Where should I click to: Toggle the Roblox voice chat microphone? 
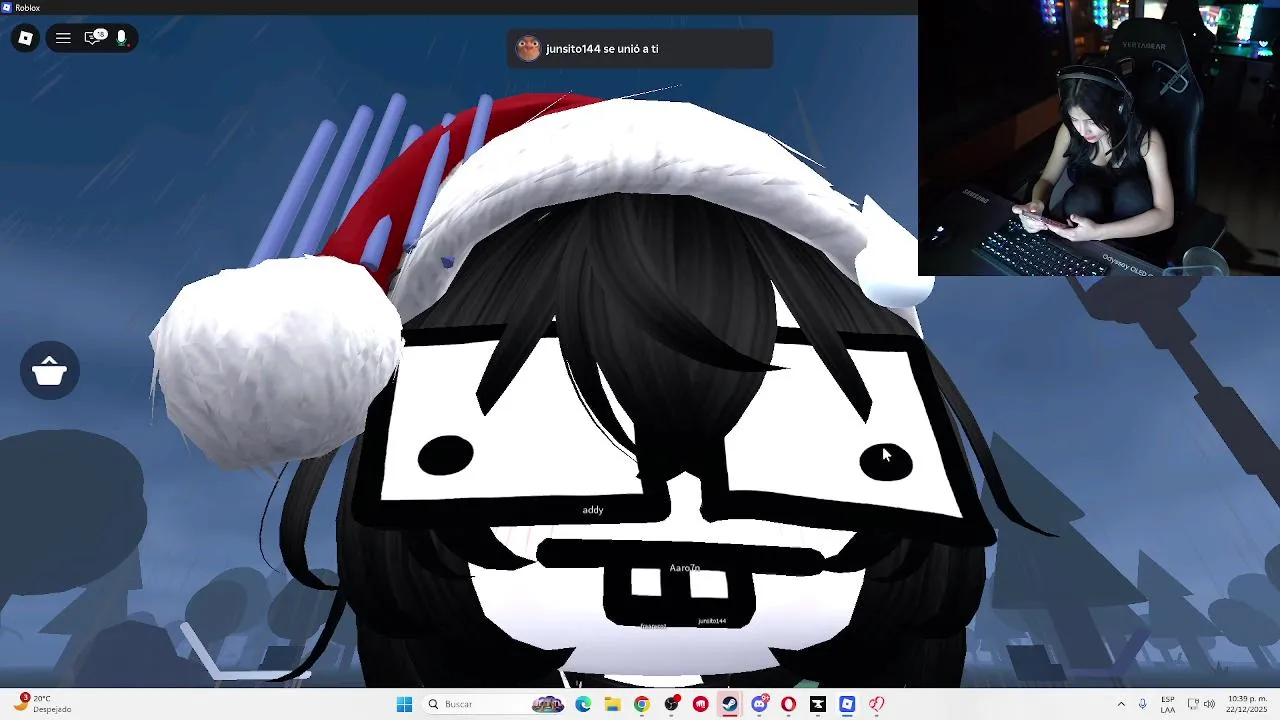pyautogui.click(x=122, y=38)
